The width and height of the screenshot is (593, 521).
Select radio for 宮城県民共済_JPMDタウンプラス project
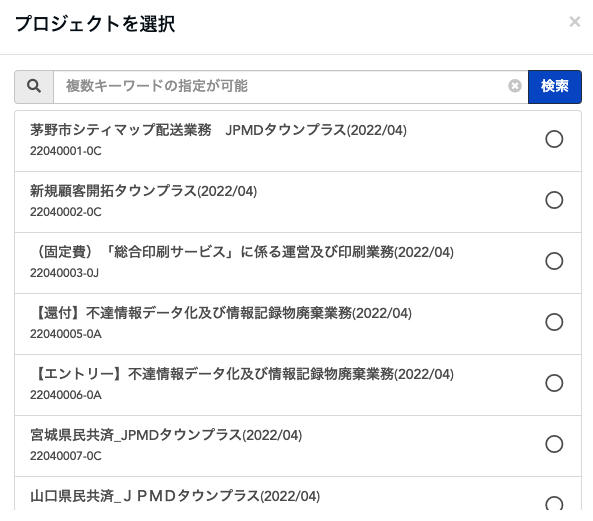point(554,444)
